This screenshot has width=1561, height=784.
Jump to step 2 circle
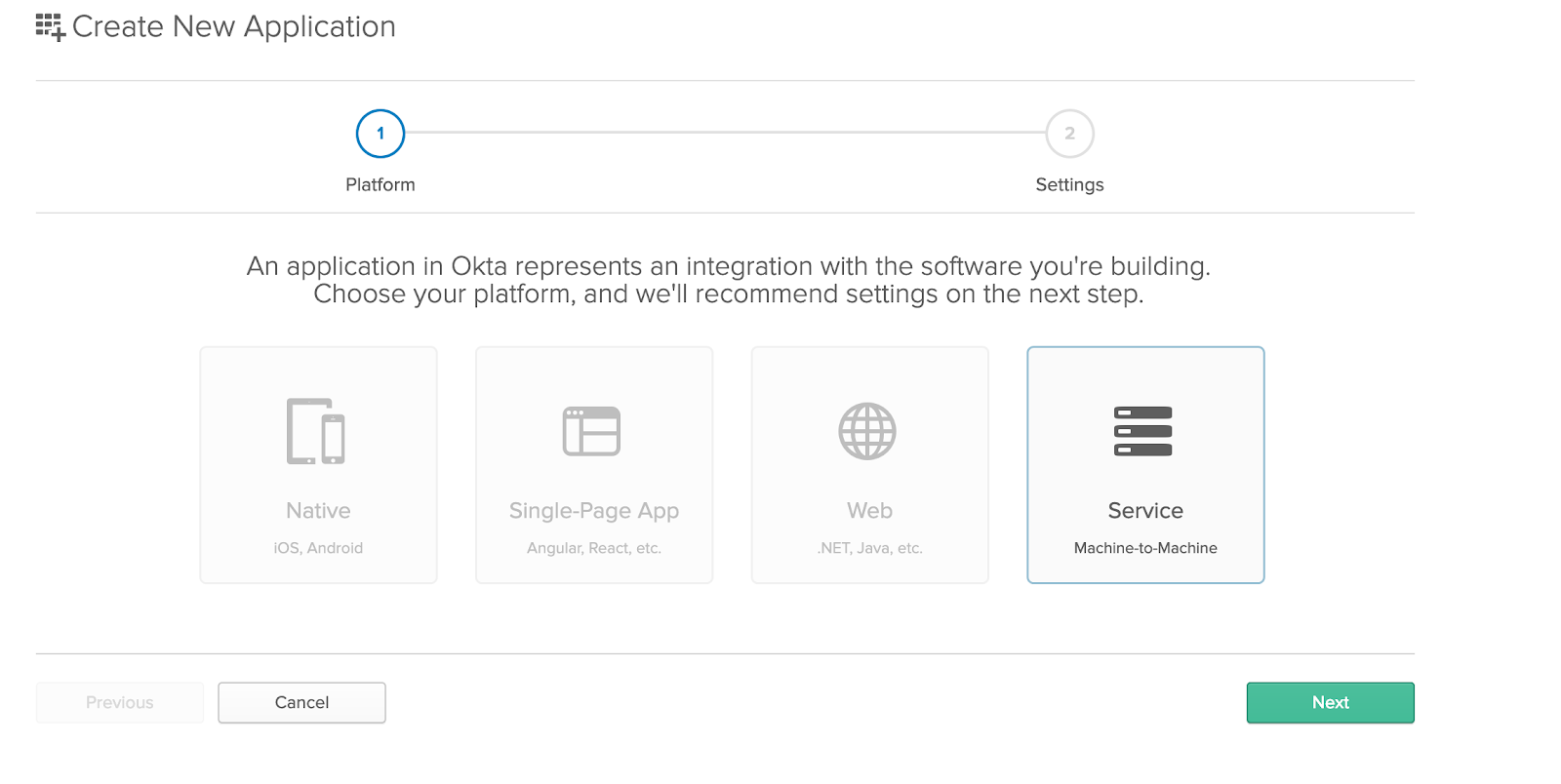pos(1069,134)
